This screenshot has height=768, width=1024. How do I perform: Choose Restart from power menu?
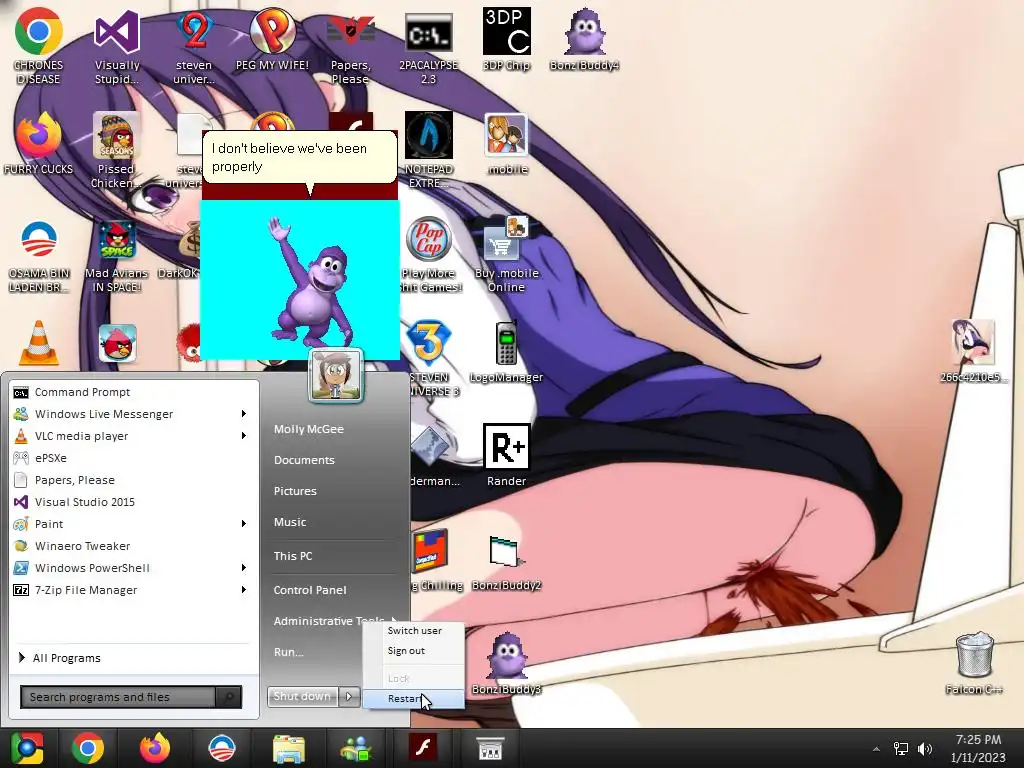point(414,699)
